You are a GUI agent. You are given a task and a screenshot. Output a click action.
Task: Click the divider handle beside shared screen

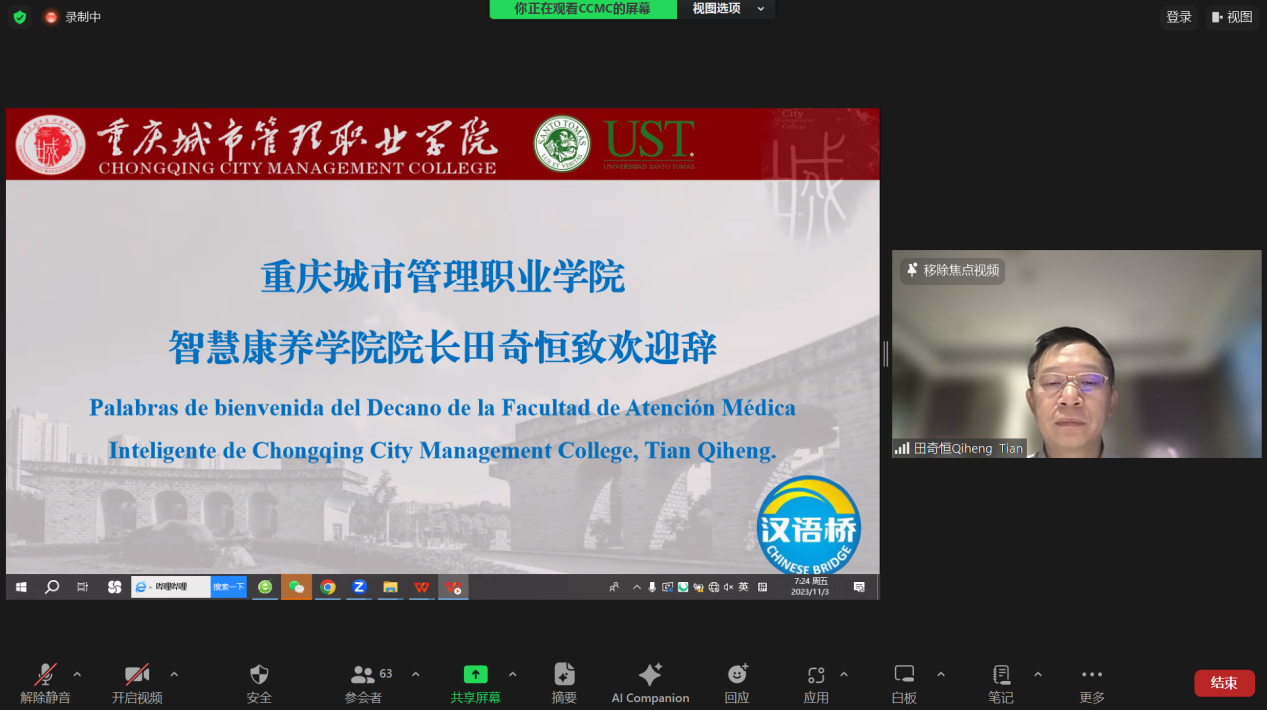click(x=886, y=354)
